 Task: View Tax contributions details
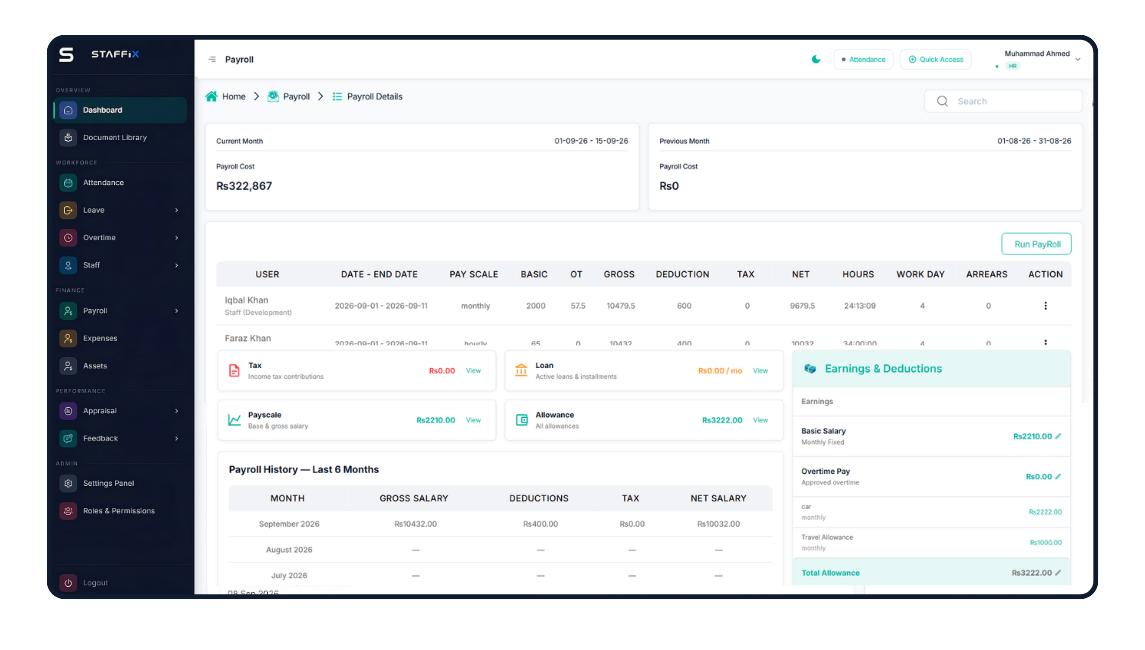point(473,371)
